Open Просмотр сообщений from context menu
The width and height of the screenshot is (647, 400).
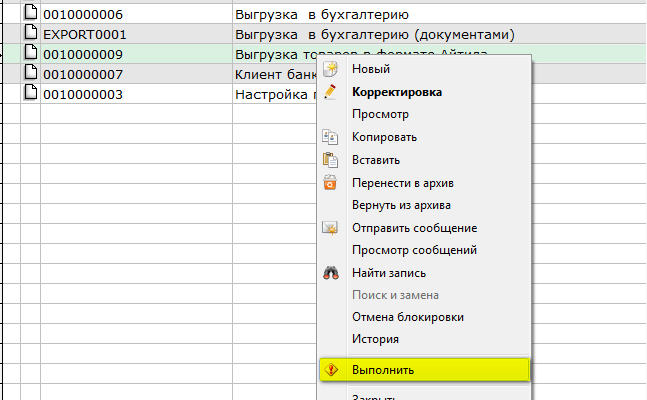pos(413,250)
